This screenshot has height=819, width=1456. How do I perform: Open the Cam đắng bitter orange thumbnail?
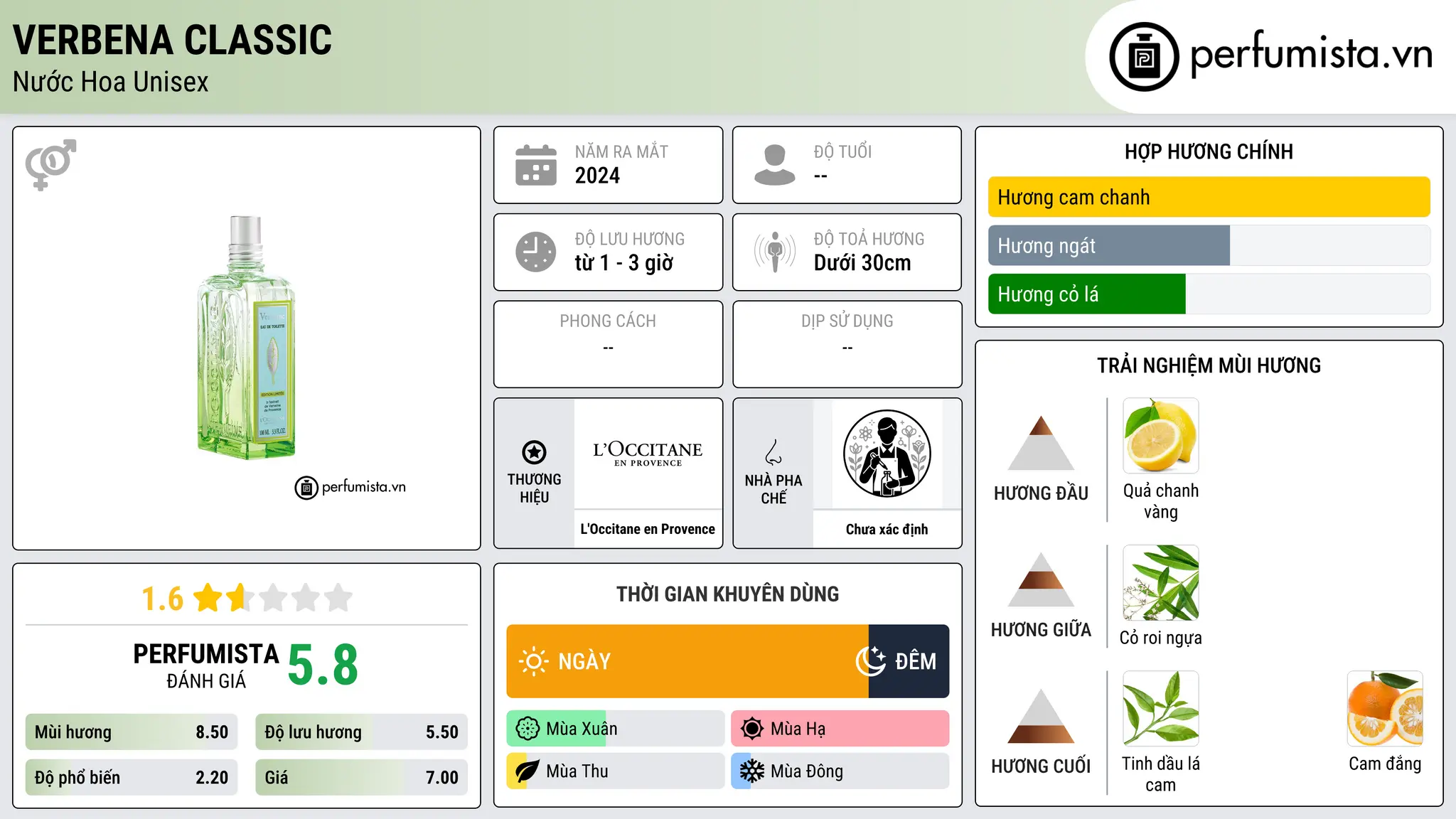pyautogui.click(x=1385, y=709)
